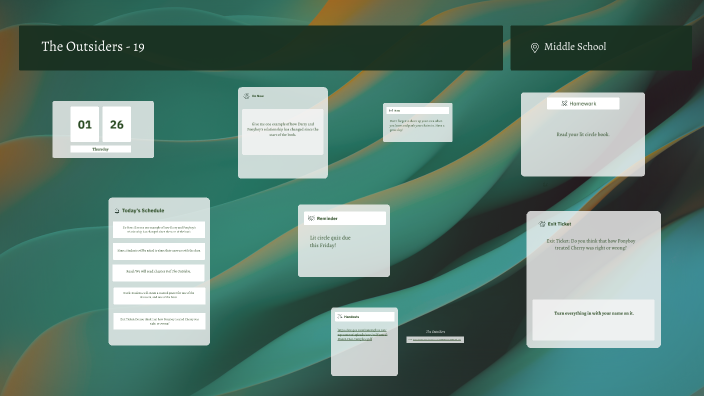Click the location pin icon beside Middle School
The height and width of the screenshot is (396, 704).
click(534, 48)
